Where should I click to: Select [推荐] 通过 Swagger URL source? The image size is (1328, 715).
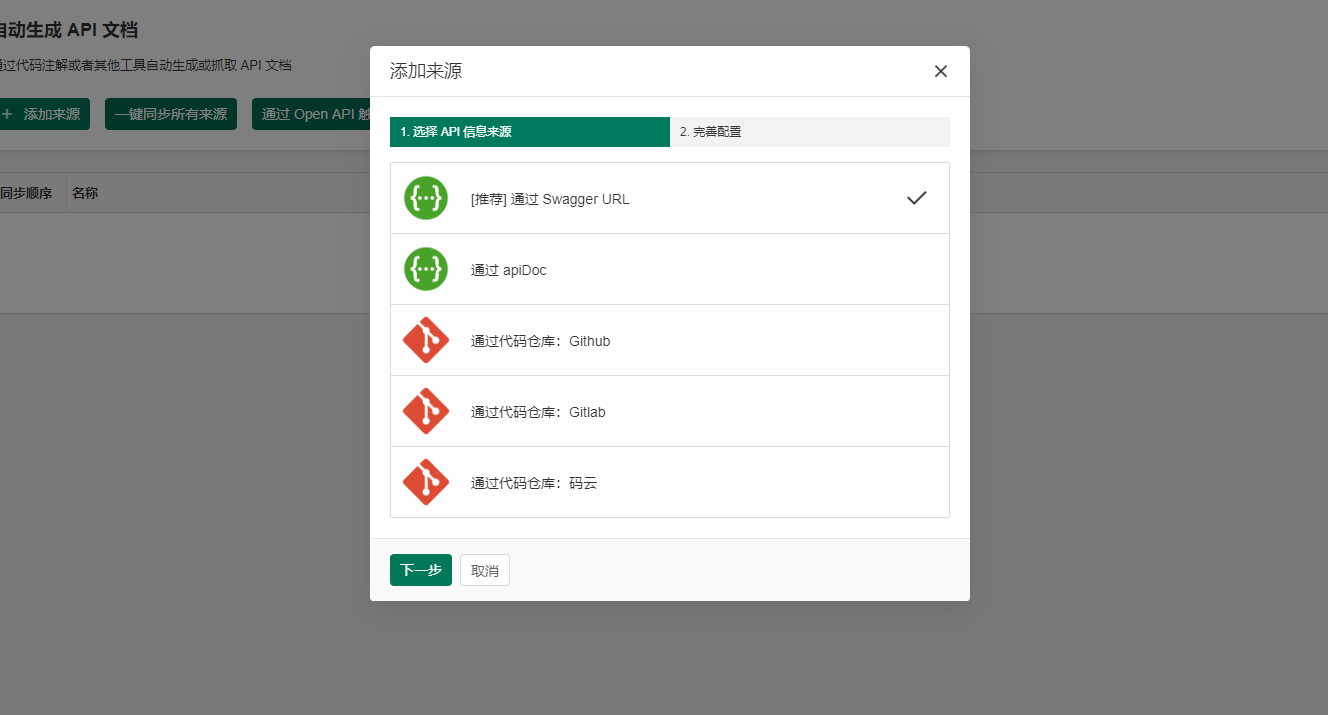pos(670,198)
